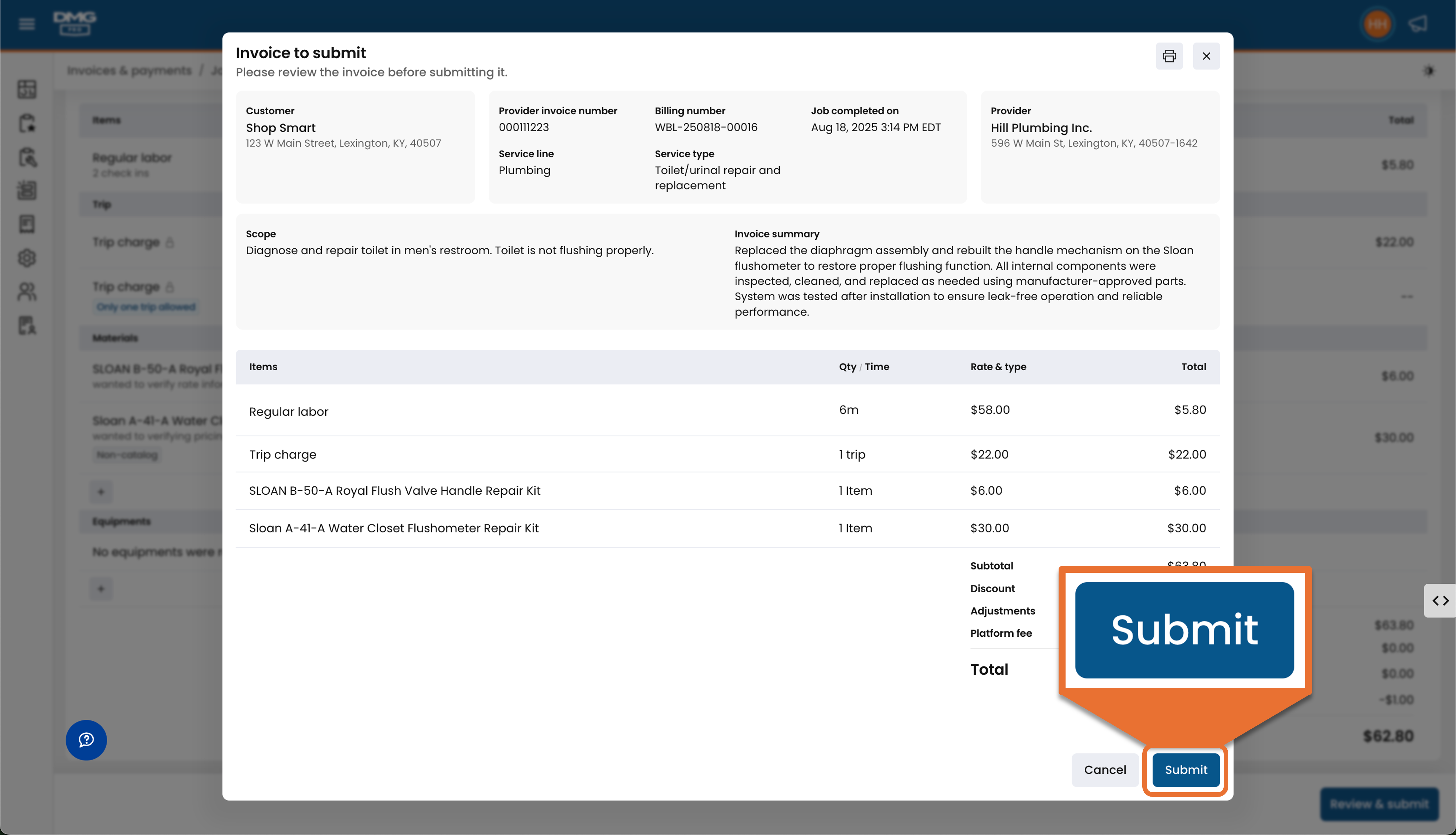Image resolution: width=1456 pixels, height=836 pixels.
Task: Click the $58.00 labor rate
Action: coord(990,410)
